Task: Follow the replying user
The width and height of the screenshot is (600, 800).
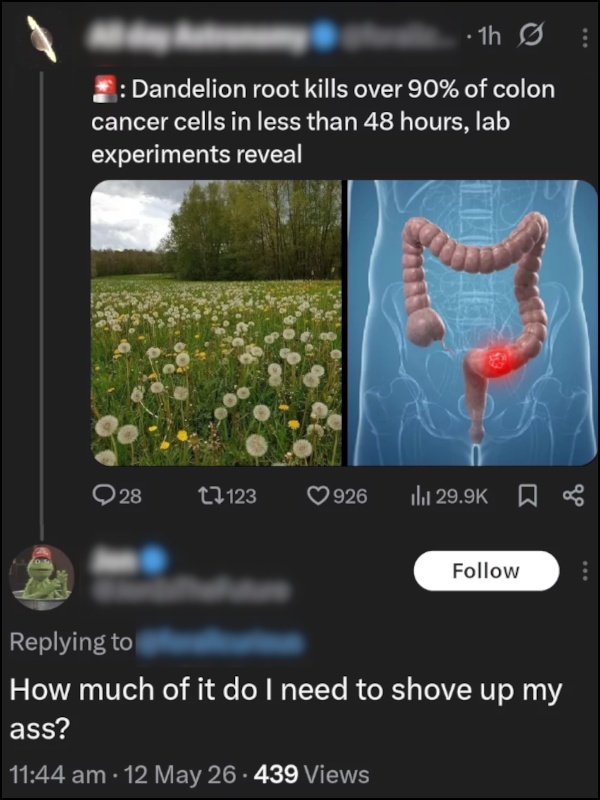Action: [486, 570]
